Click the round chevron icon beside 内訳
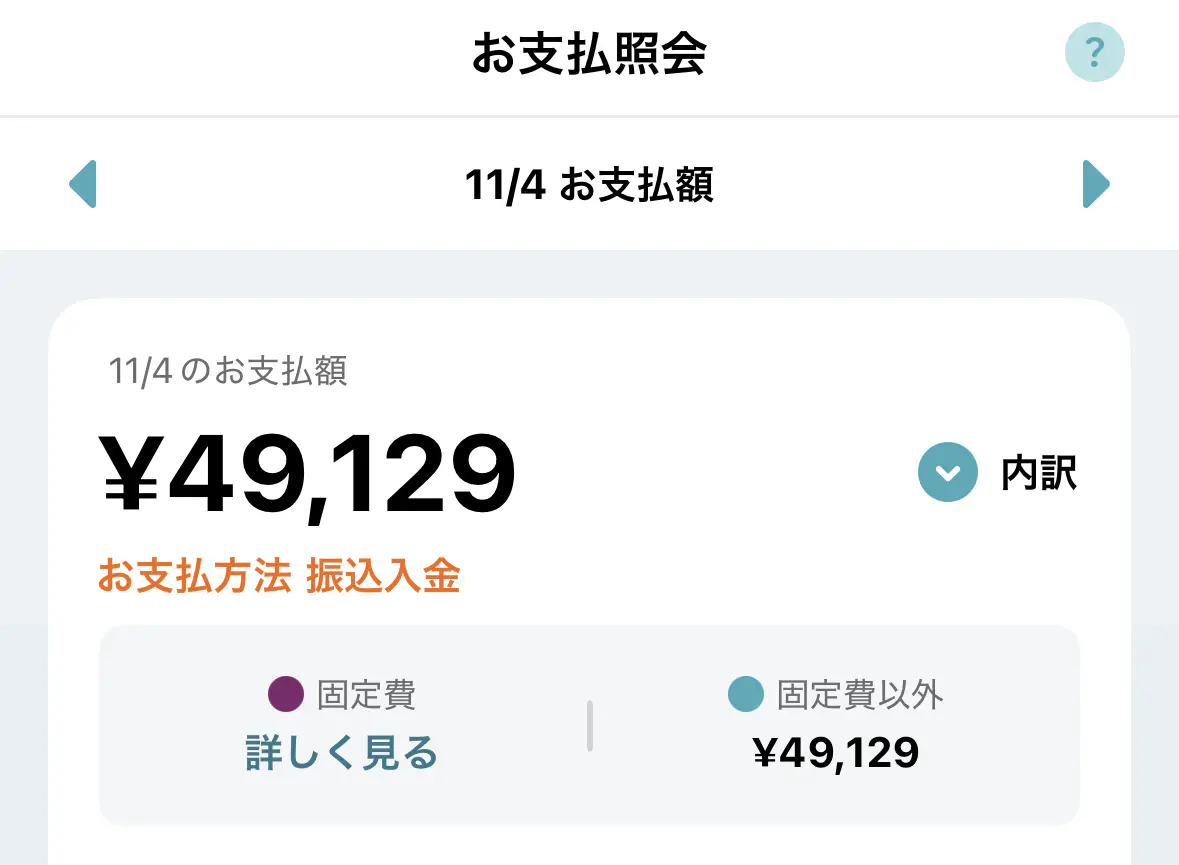Screen dimensions: 1179x865 point(947,472)
